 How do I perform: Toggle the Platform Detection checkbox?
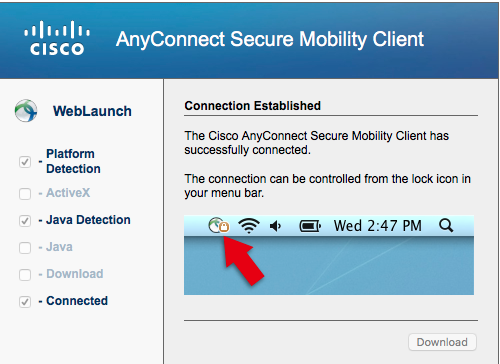25,162
